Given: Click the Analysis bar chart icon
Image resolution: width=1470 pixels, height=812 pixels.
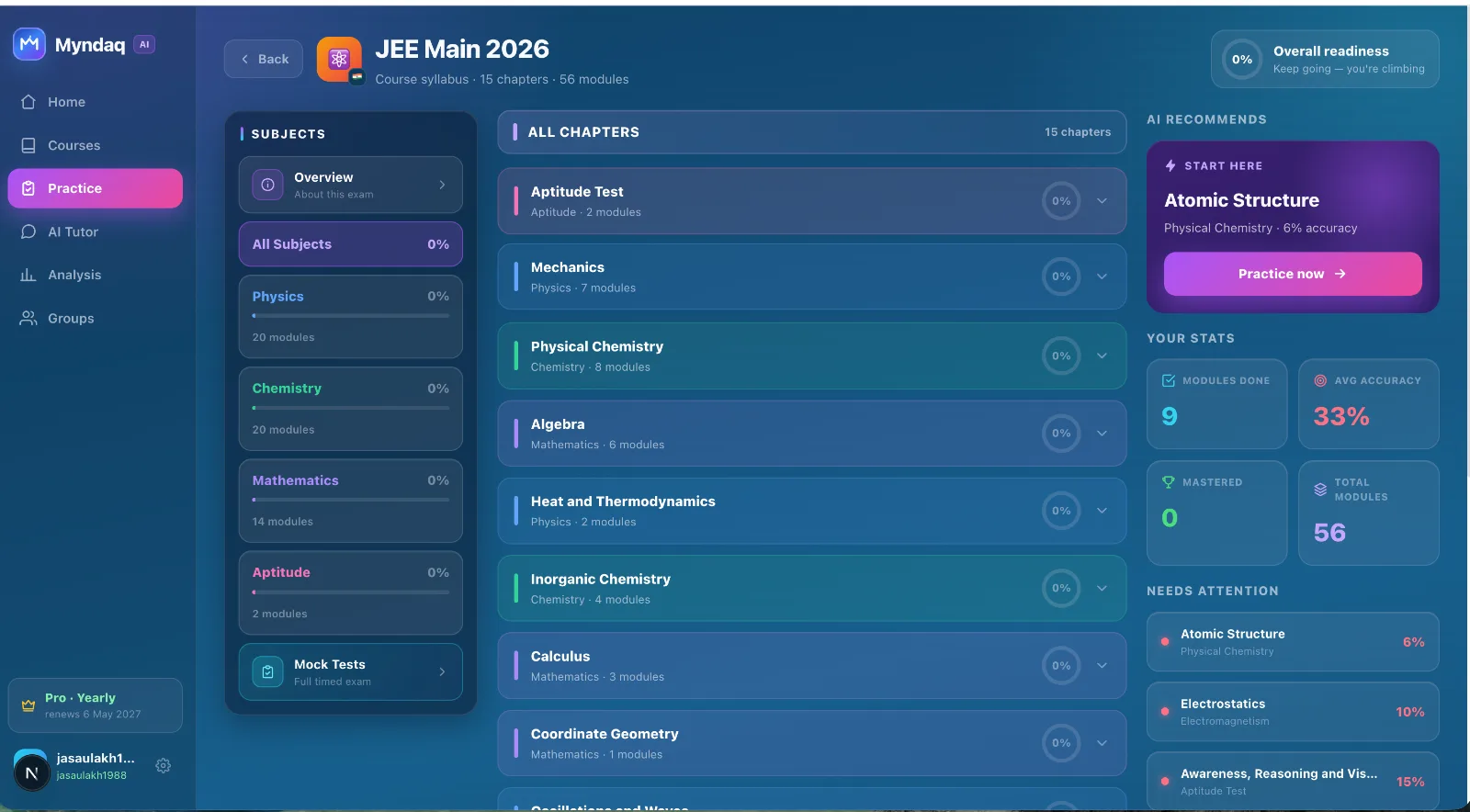Looking at the screenshot, I should 28,275.
